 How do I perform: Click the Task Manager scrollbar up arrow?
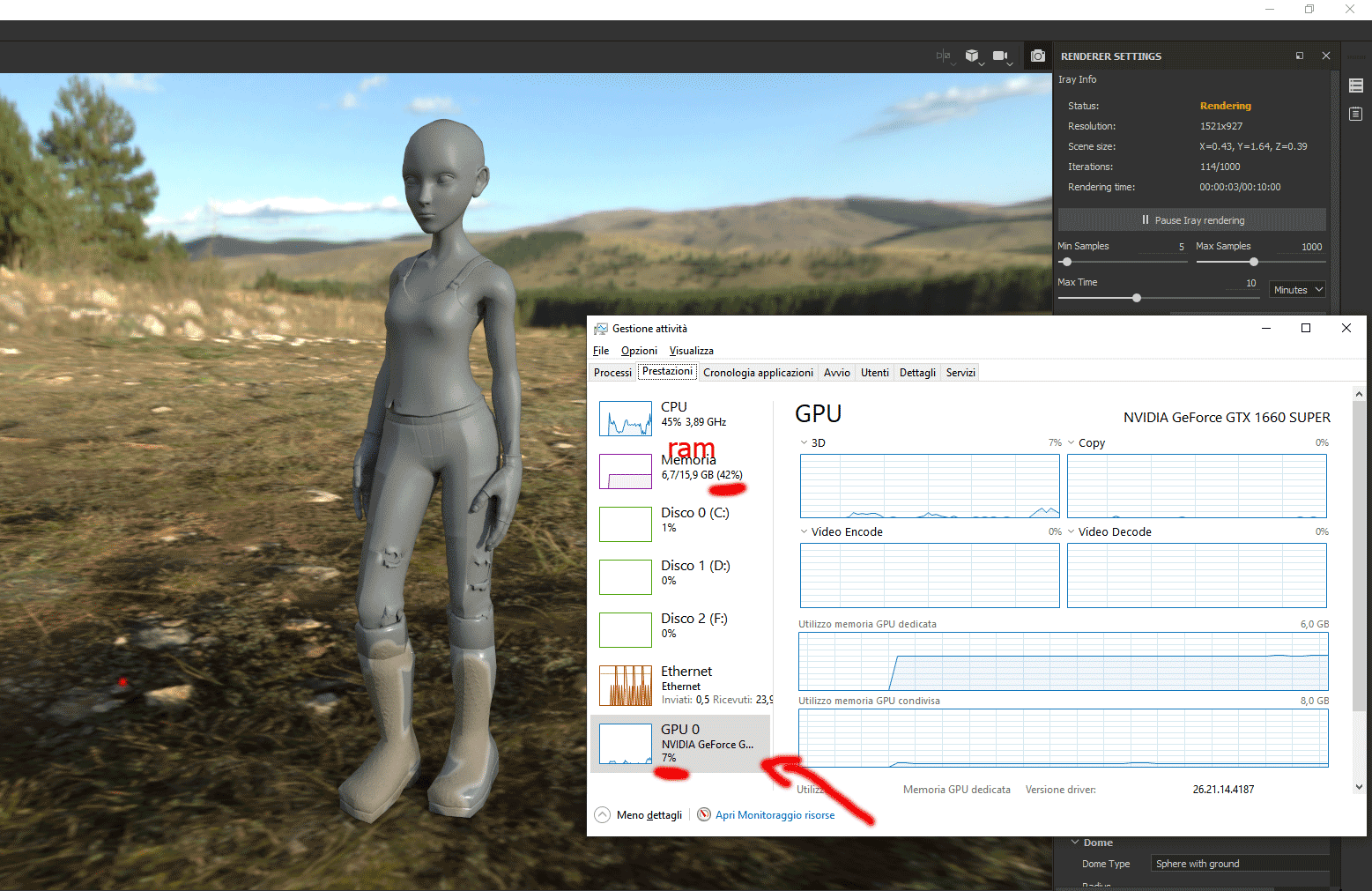[1359, 394]
